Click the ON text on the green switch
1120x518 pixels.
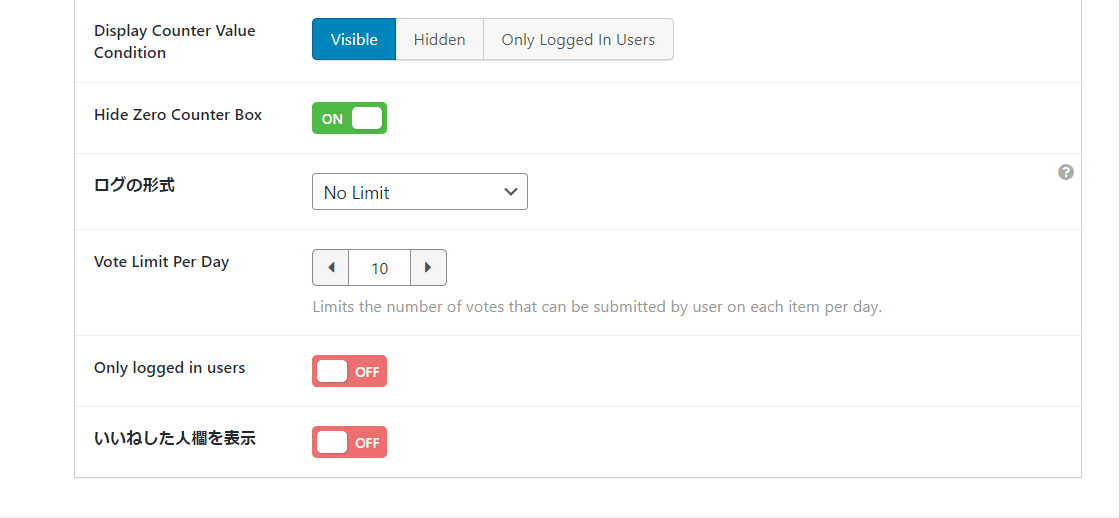pos(332,119)
